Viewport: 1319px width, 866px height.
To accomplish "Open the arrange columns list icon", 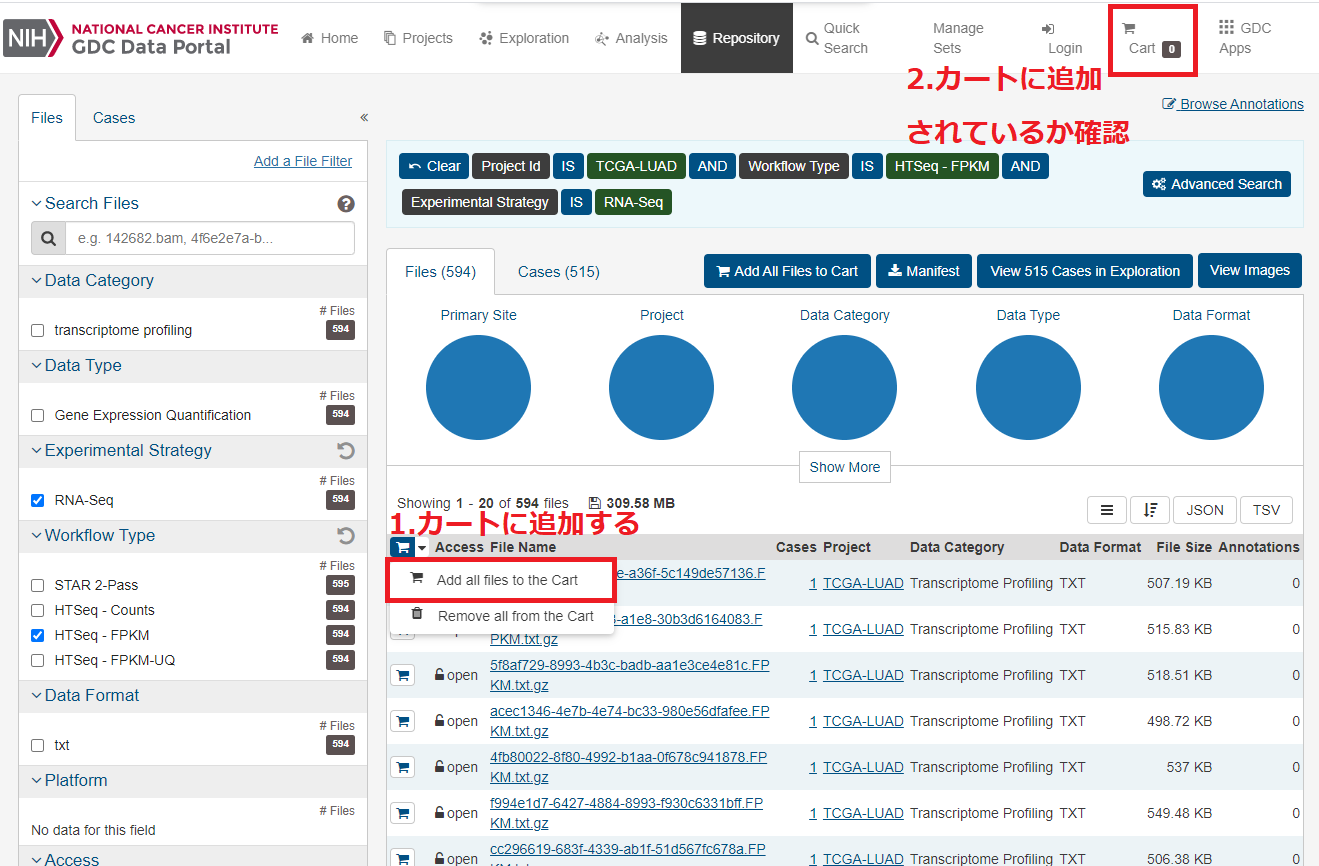I will coord(1107,510).
